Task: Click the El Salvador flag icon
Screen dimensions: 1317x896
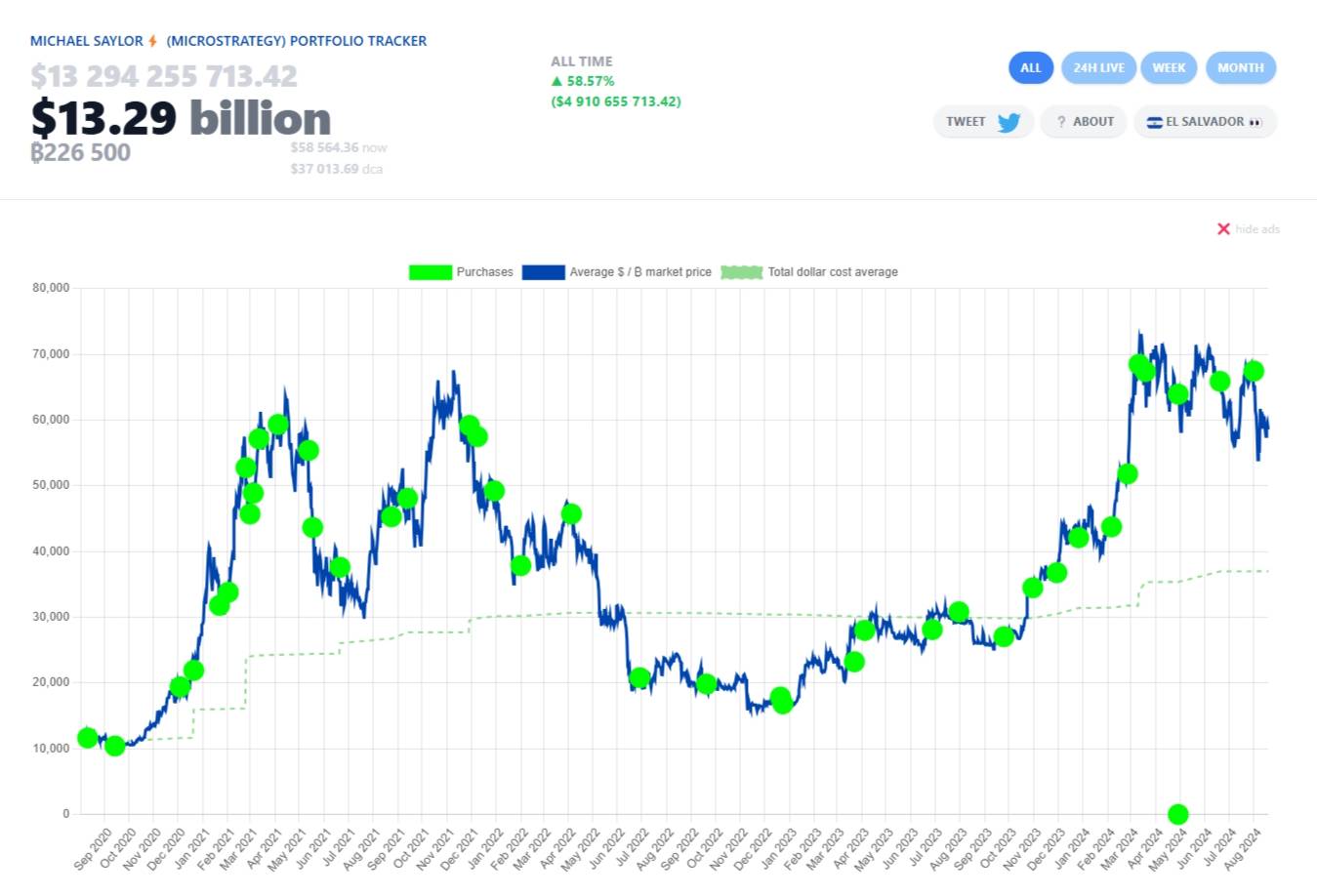Action: pos(1154,122)
